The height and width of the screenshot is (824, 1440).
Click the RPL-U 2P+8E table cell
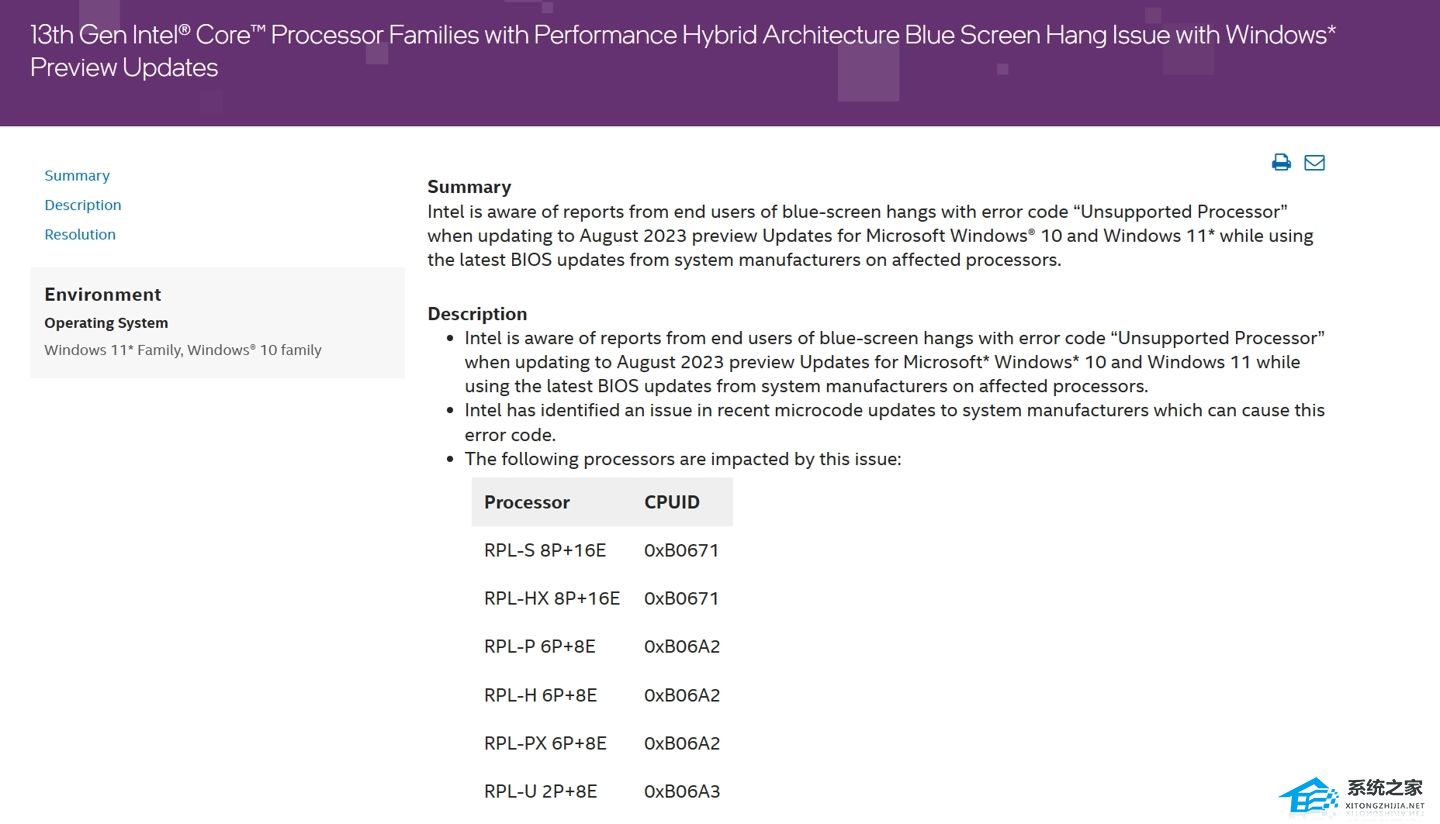[540, 791]
